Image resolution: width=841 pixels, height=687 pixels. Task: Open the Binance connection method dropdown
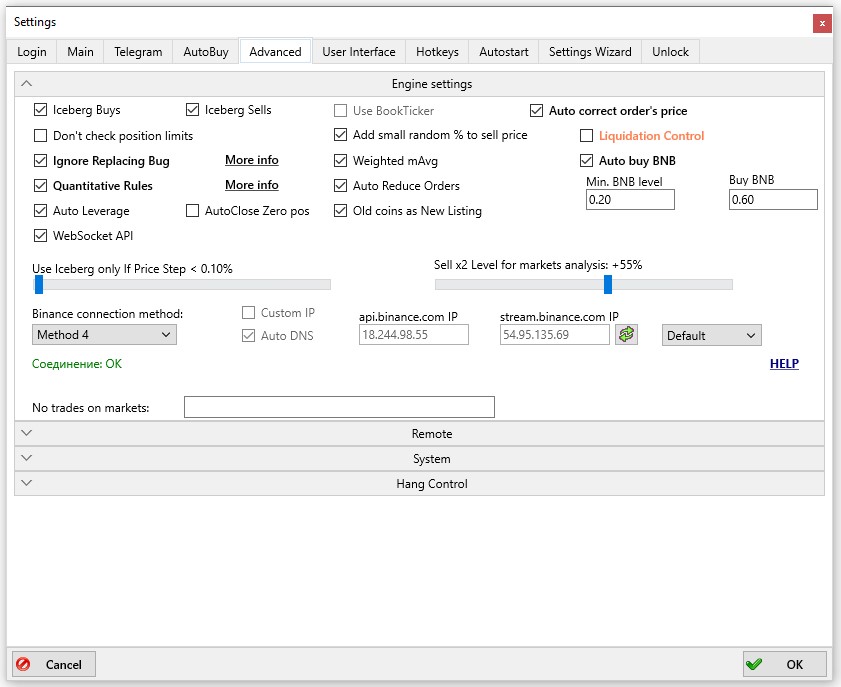[x=104, y=335]
